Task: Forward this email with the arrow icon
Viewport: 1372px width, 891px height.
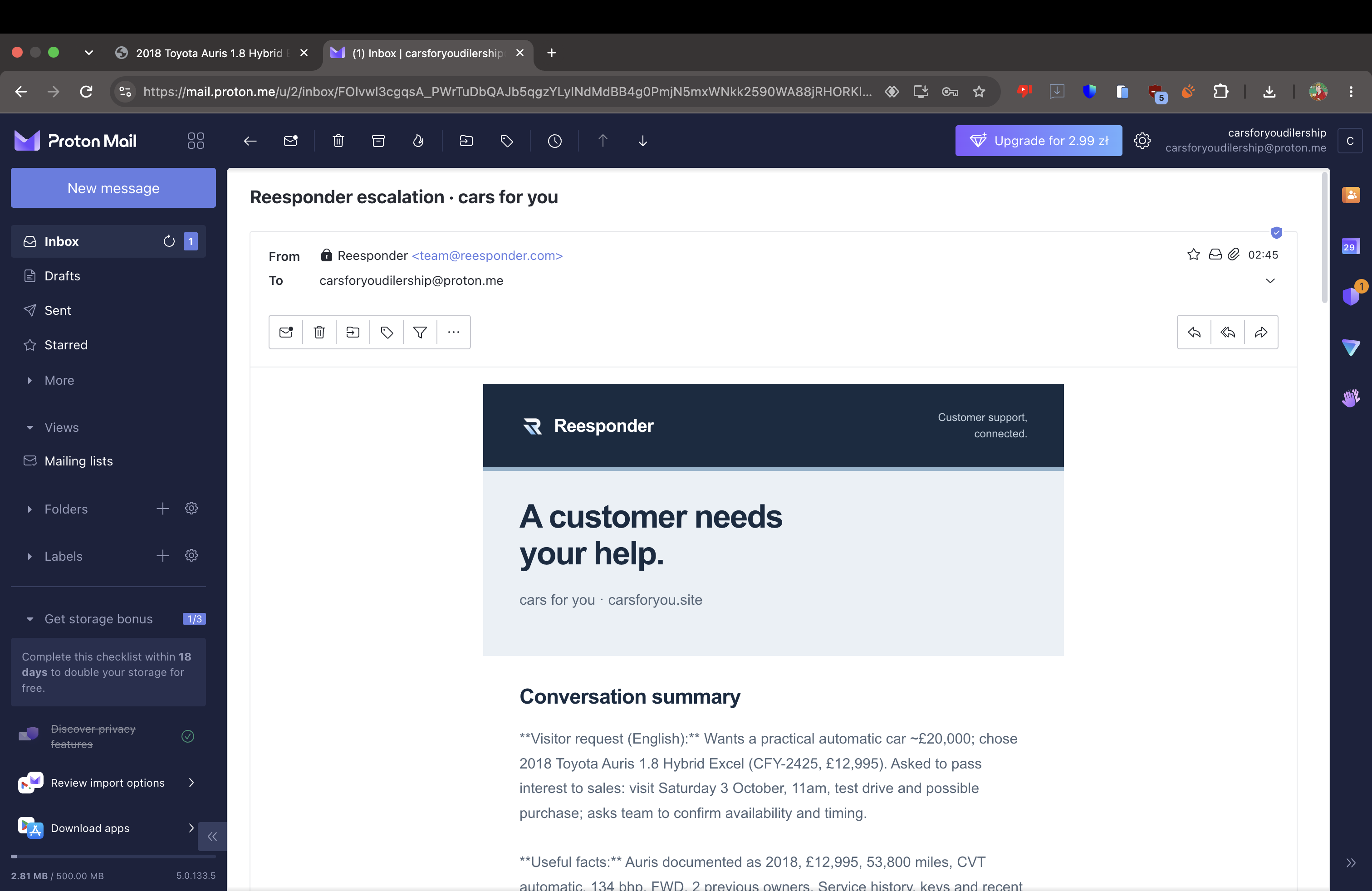Action: pos(1261,332)
